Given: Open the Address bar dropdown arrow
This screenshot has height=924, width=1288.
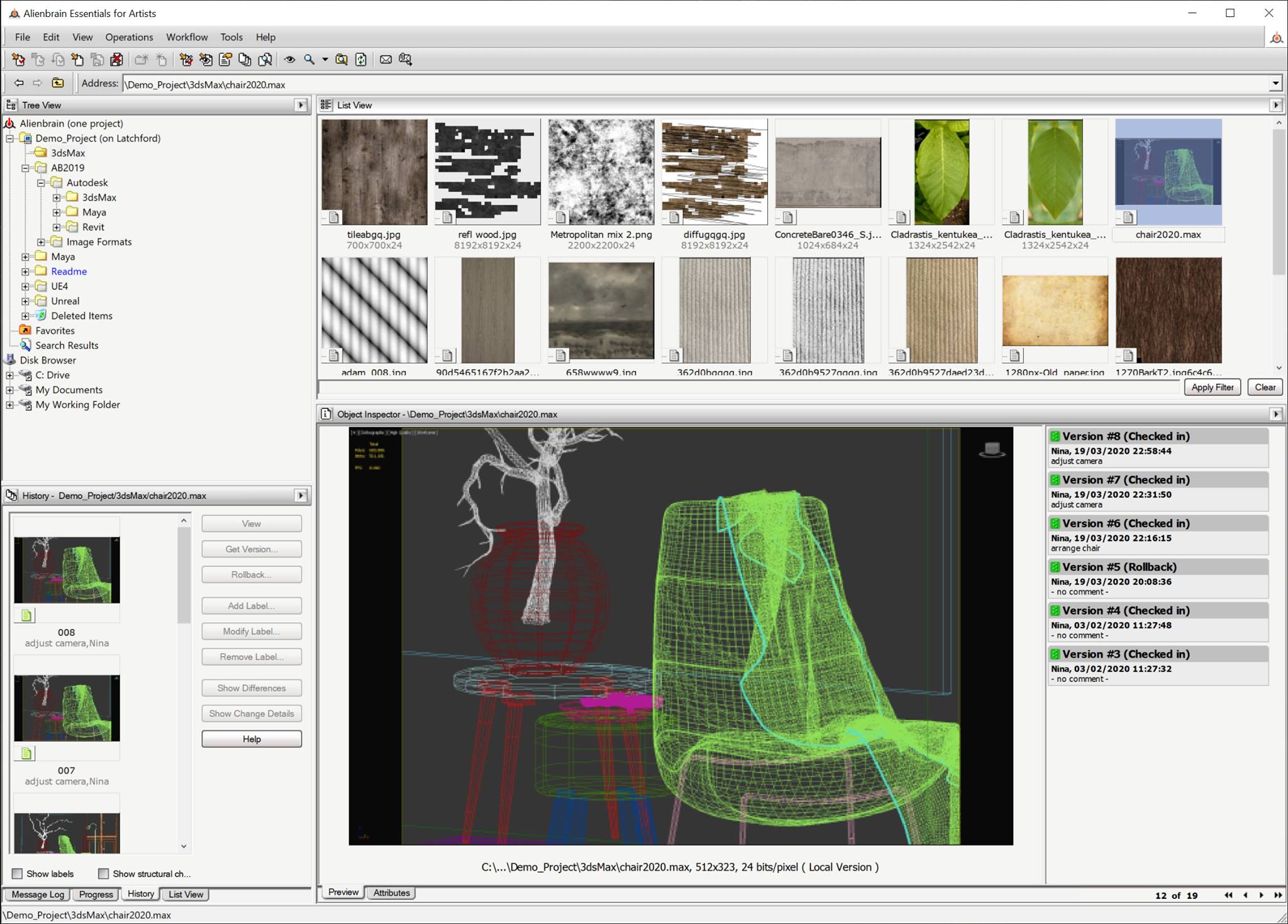Looking at the screenshot, I should point(1275,84).
